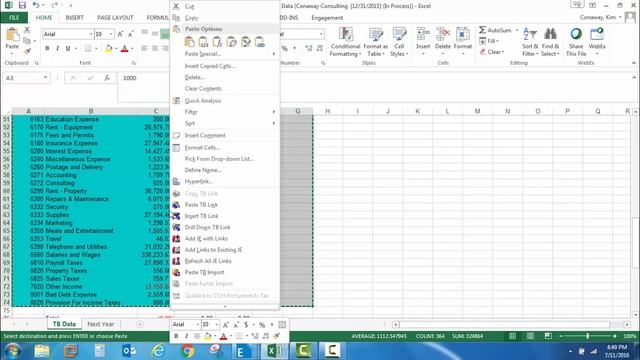Open the Sort submenu in context menu
This screenshot has width=640, height=360.
pyautogui.click(x=225, y=123)
